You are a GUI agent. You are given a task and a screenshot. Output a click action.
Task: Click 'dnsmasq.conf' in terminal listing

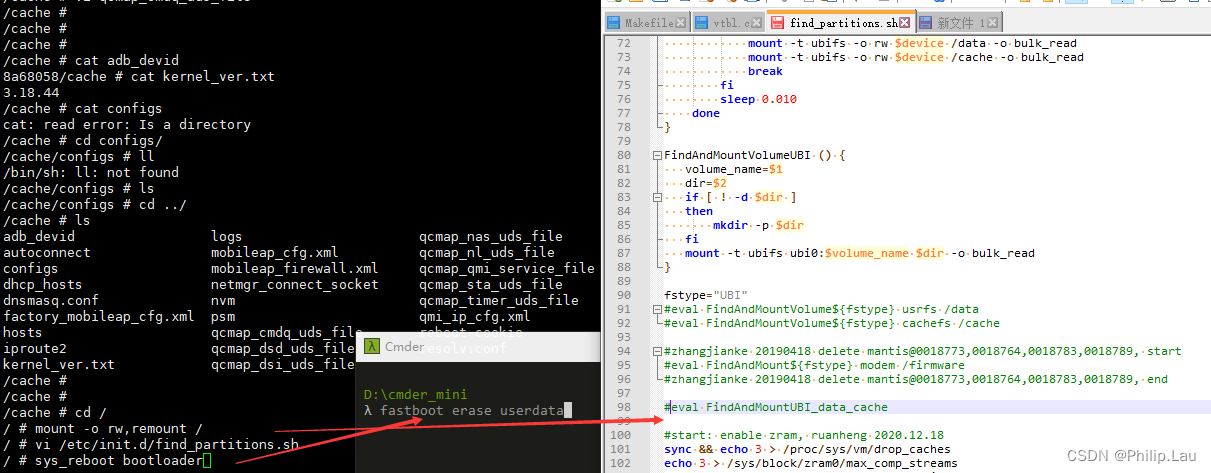tap(51, 300)
